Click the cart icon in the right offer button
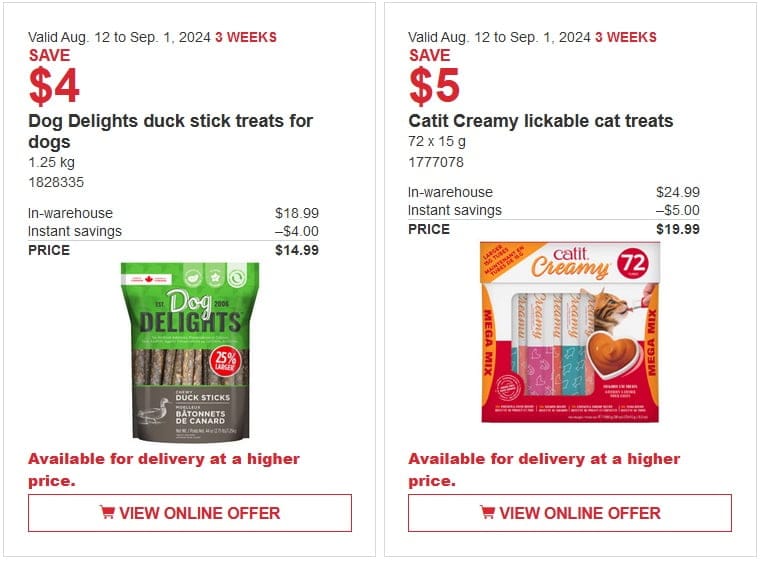The height and width of the screenshot is (563, 764). pos(487,512)
